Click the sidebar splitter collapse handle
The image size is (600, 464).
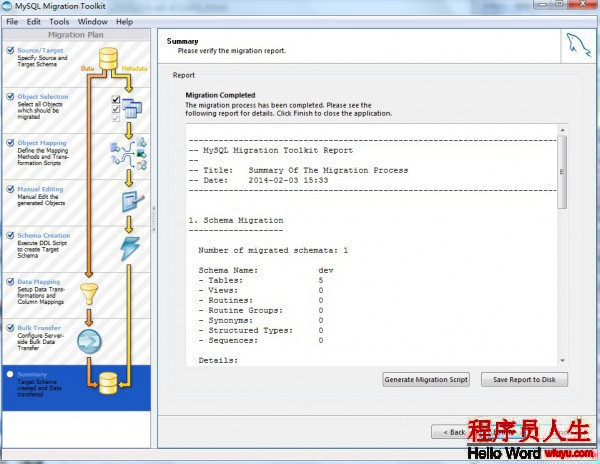154,218
